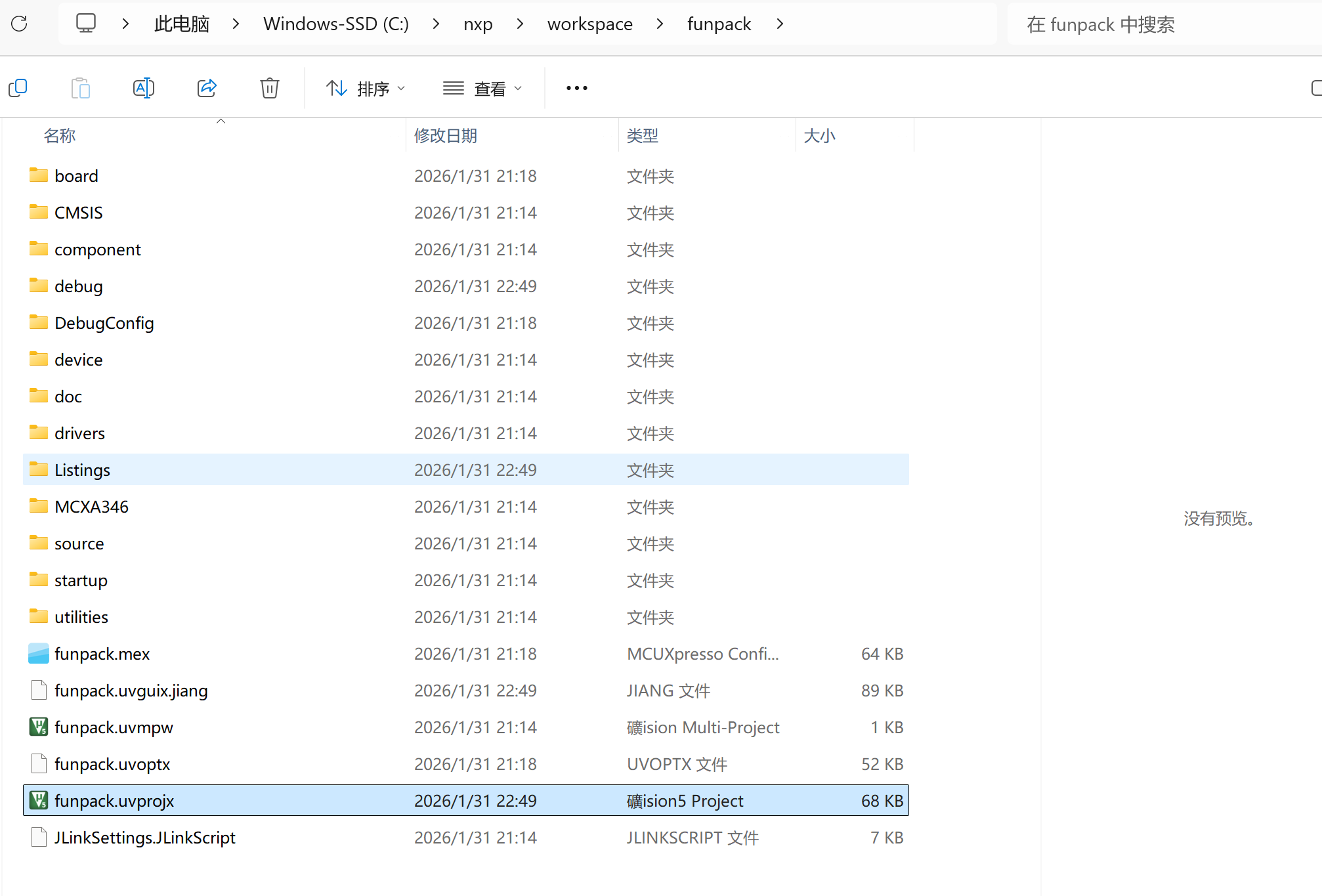The width and height of the screenshot is (1322, 896).
Task: Sort files by the 名称 column header
Action: click(59, 135)
